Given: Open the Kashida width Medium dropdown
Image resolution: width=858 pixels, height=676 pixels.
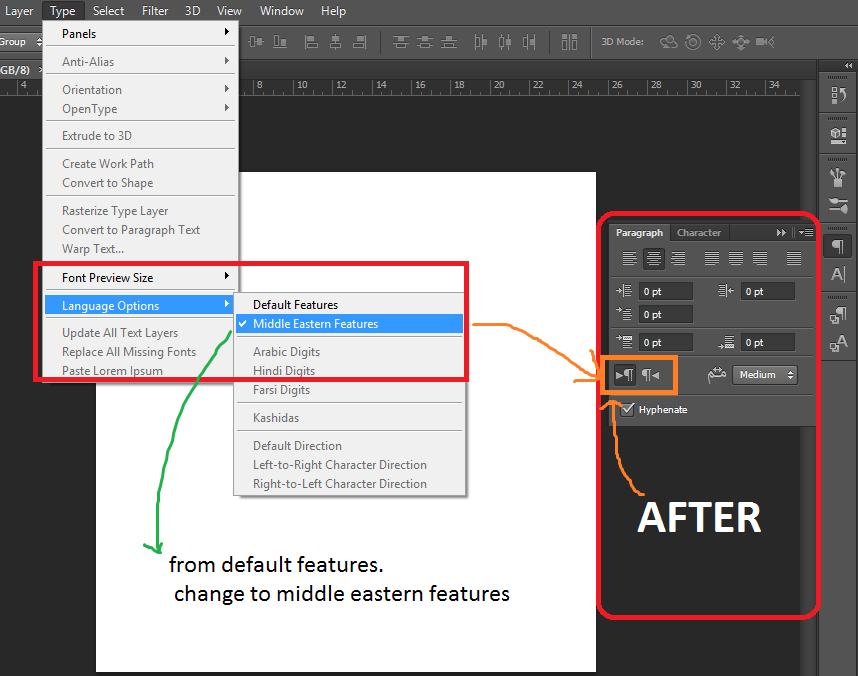Looking at the screenshot, I should tap(765, 375).
